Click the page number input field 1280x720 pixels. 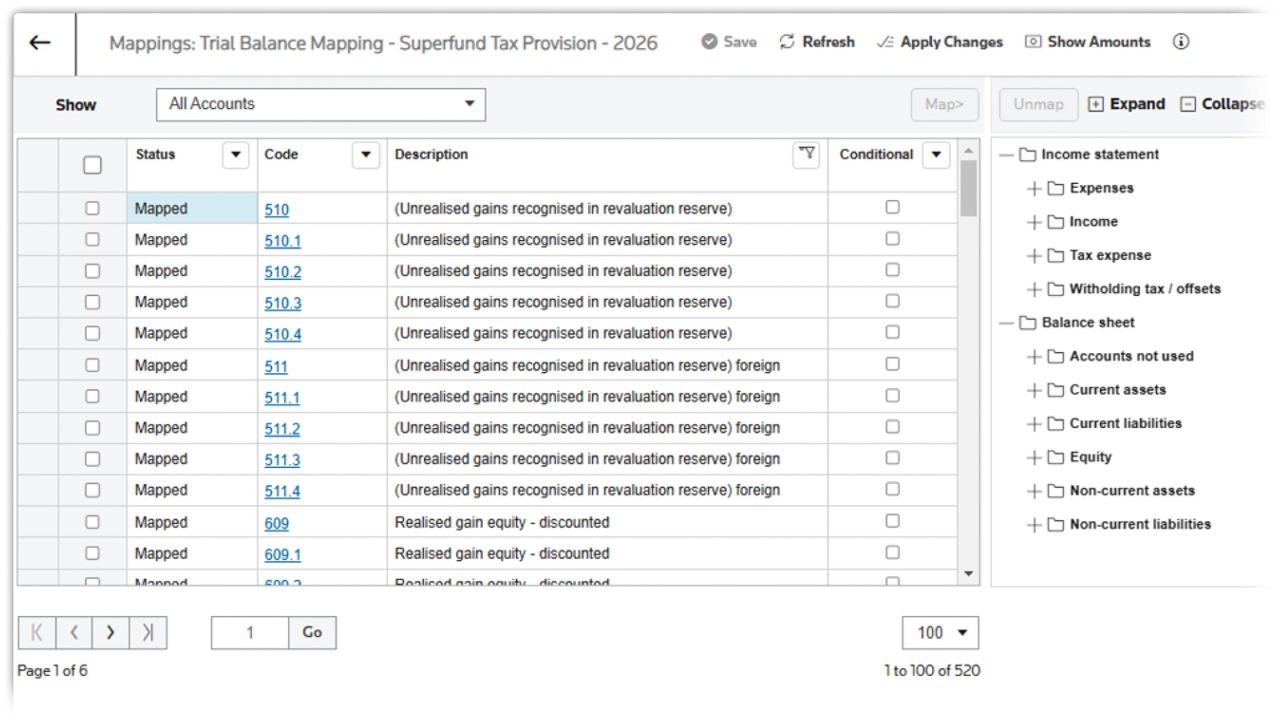point(250,632)
